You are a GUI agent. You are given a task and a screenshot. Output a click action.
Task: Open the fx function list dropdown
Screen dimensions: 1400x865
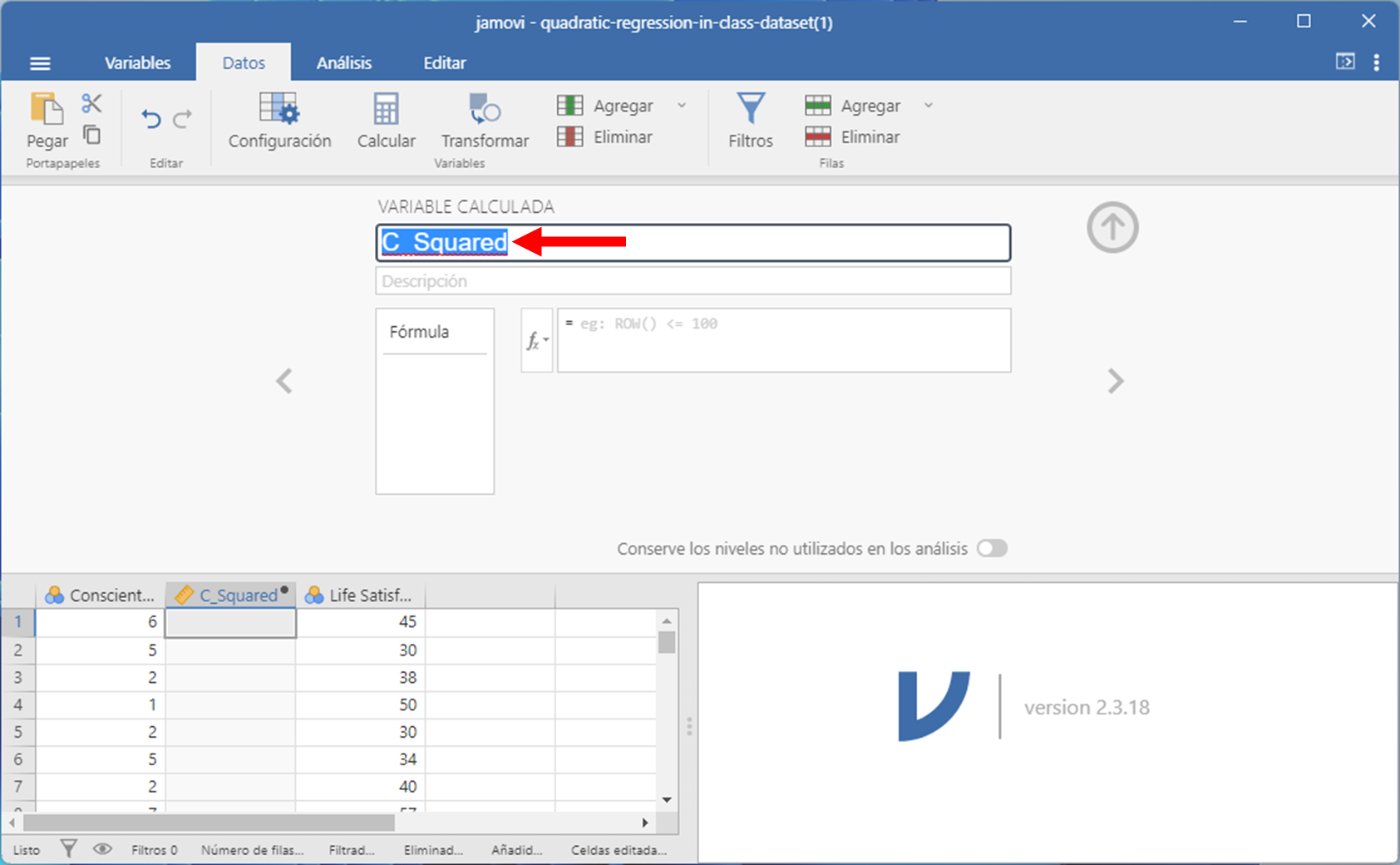tap(537, 340)
